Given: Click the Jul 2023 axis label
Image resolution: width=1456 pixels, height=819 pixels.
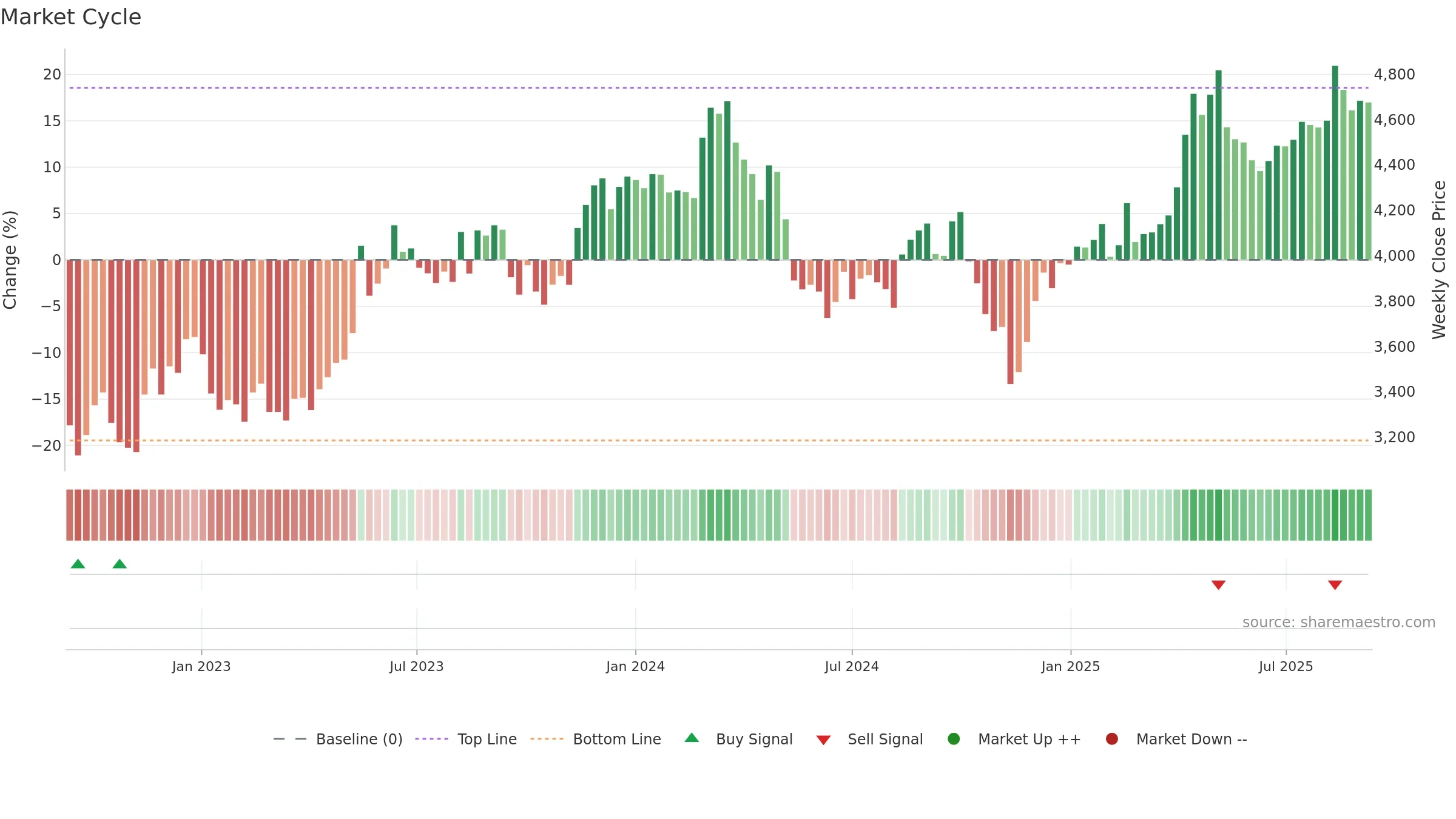Looking at the screenshot, I should (x=417, y=666).
